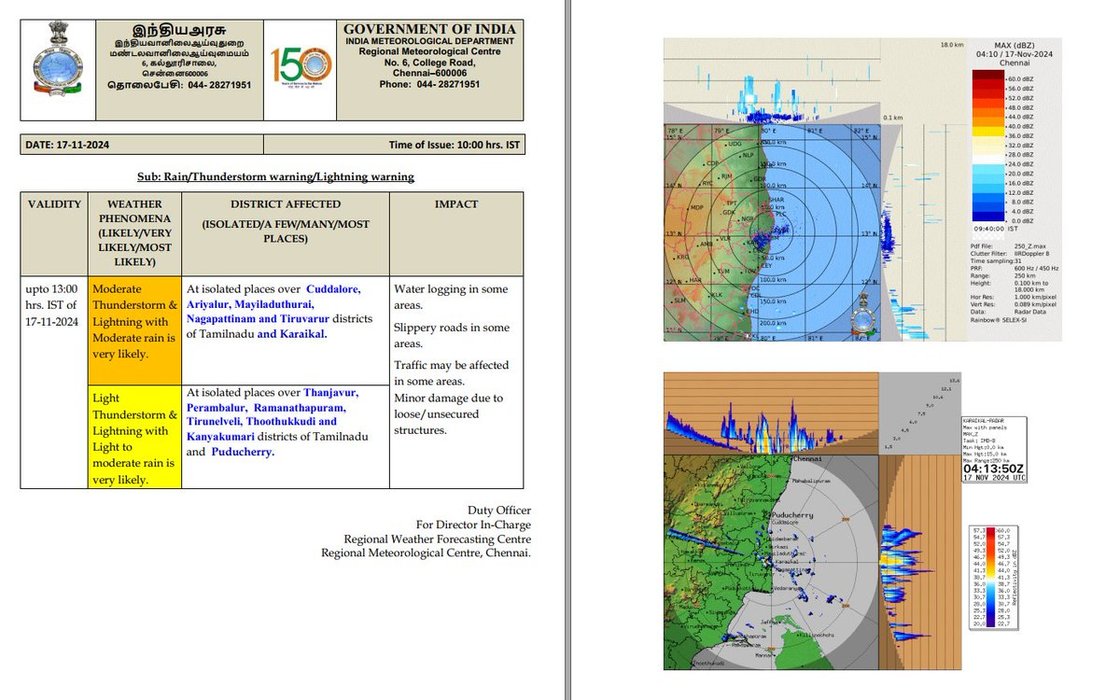The height and width of the screenshot is (700, 1120).
Task: Click 'Traffic may be affected' impact text
Action: tap(451, 365)
